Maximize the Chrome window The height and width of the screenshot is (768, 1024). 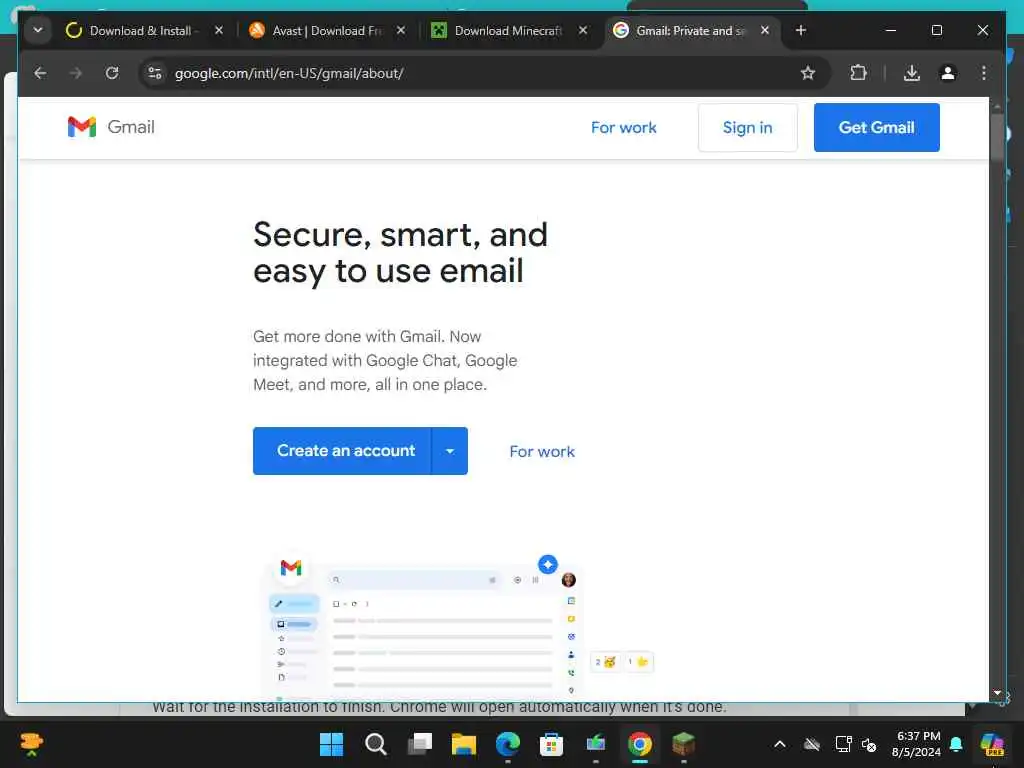point(936,30)
